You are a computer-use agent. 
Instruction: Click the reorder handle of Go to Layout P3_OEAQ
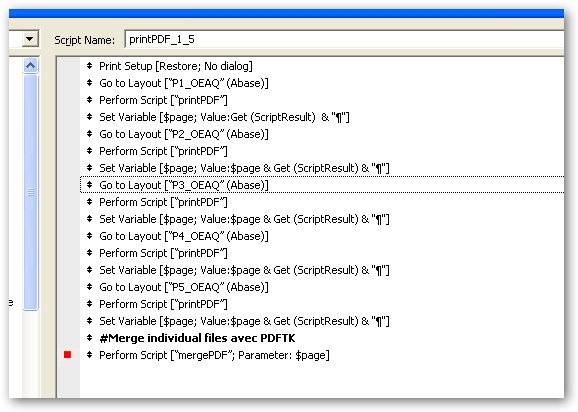click(89, 185)
